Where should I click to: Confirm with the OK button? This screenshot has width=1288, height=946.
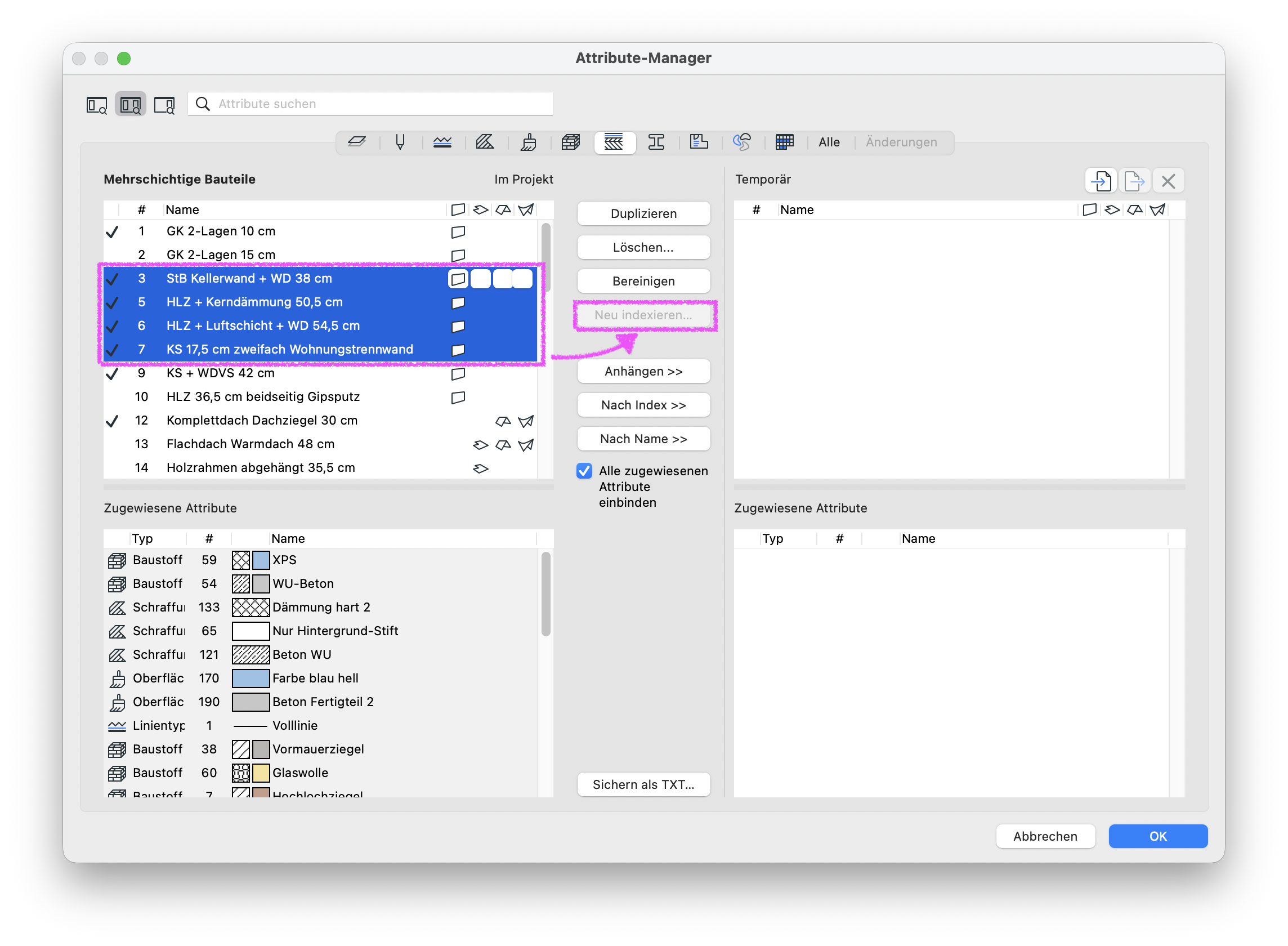click(1157, 836)
